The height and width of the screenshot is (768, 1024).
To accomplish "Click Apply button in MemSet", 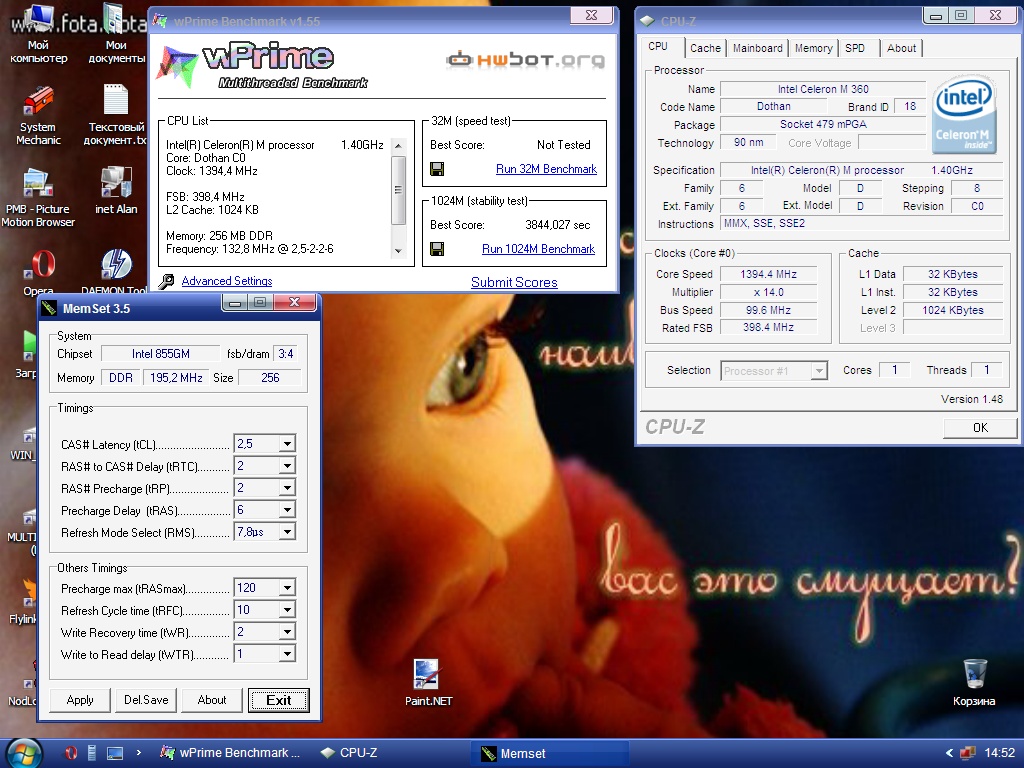I will [80, 700].
